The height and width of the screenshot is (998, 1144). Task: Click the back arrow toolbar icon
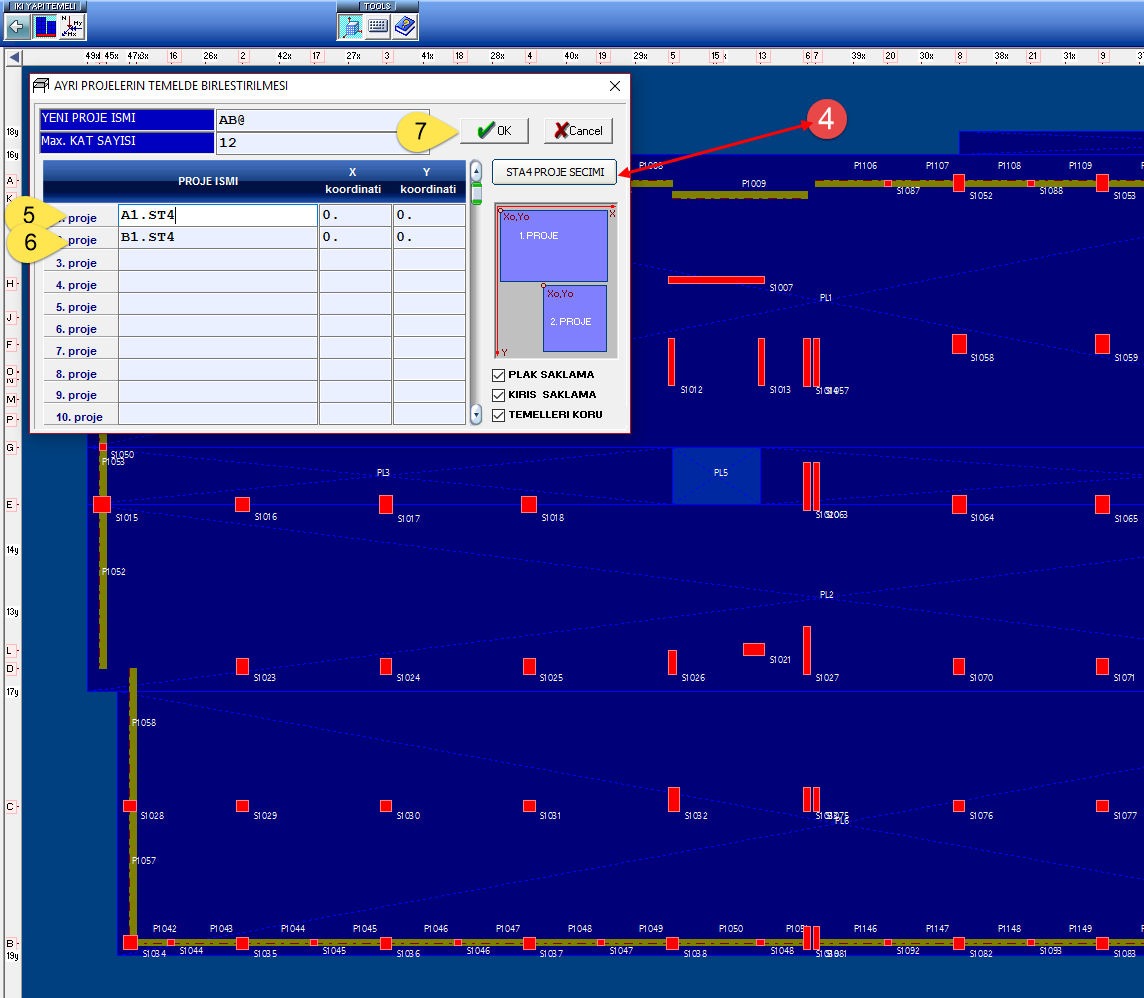(17, 26)
